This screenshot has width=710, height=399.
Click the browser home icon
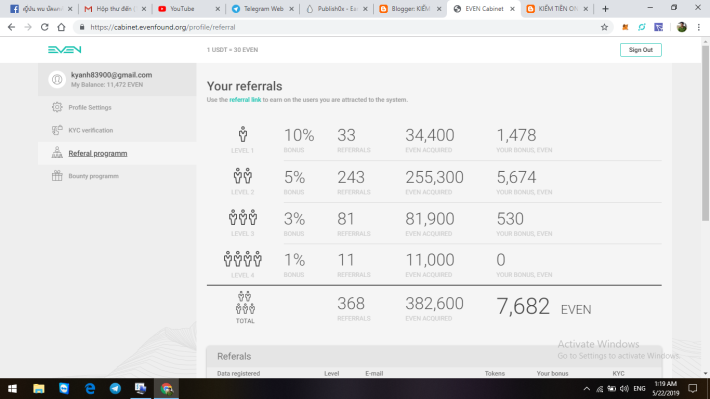pyautogui.click(x=61, y=27)
